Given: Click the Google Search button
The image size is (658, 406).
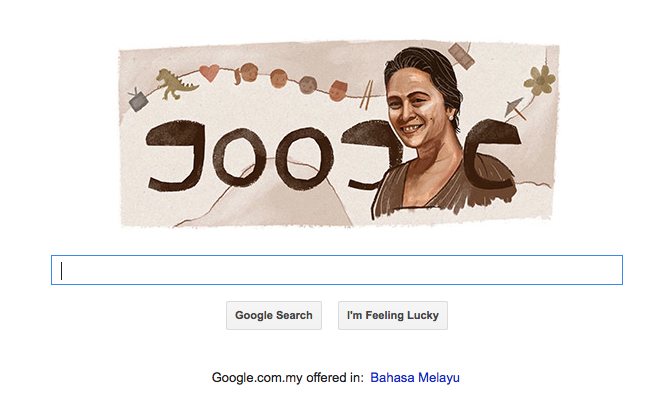Looking at the screenshot, I should [x=274, y=315].
